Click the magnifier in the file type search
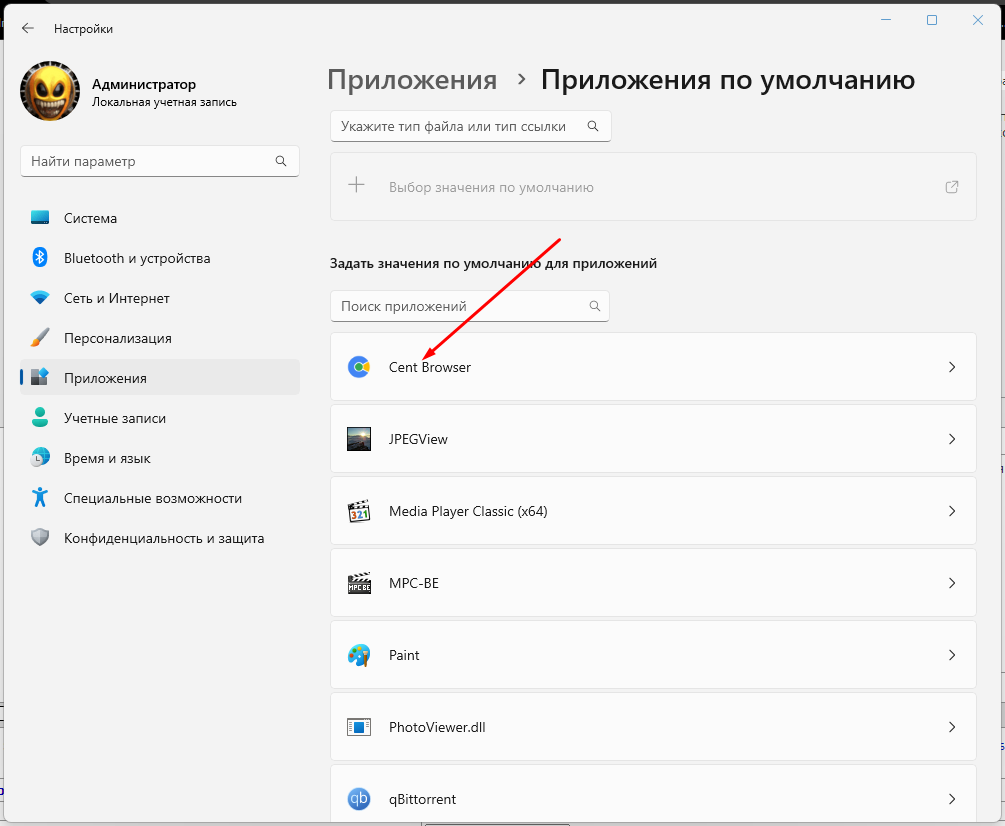 coord(593,126)
